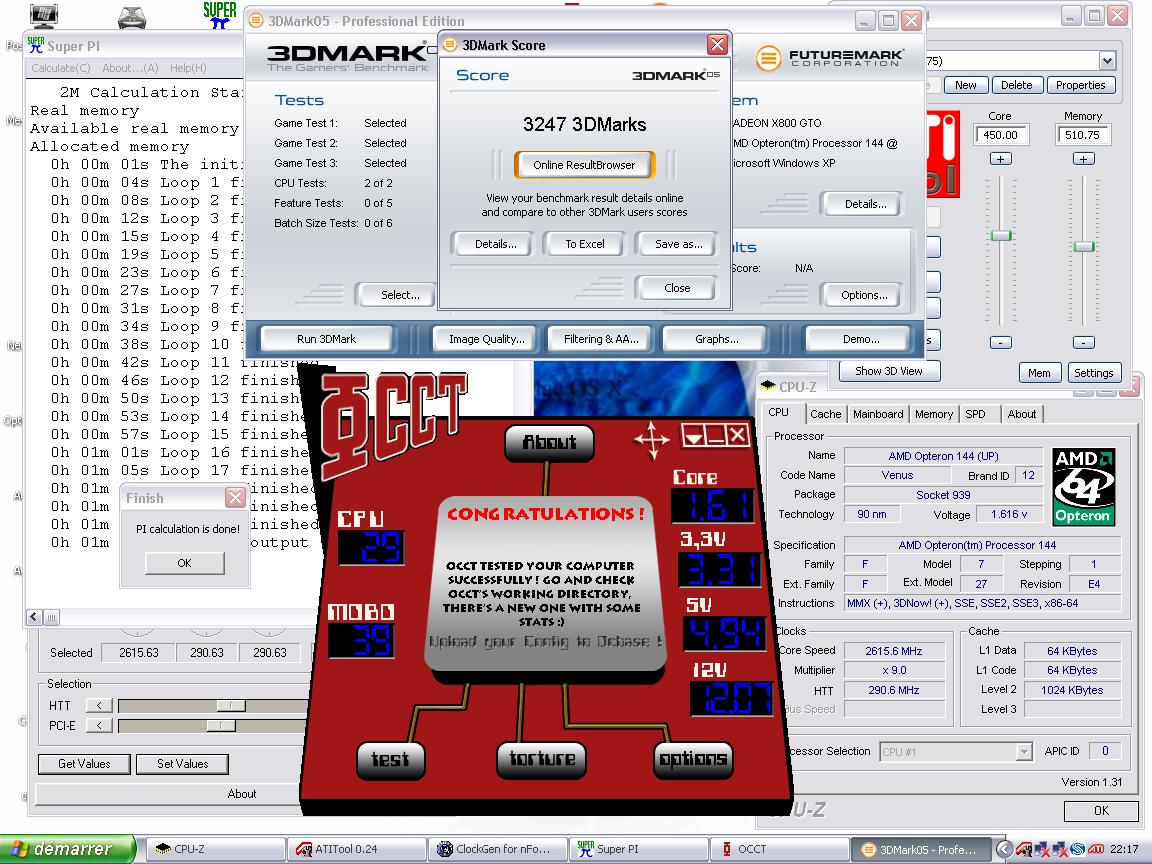Click Save as button in score dialog

(678, 244)
